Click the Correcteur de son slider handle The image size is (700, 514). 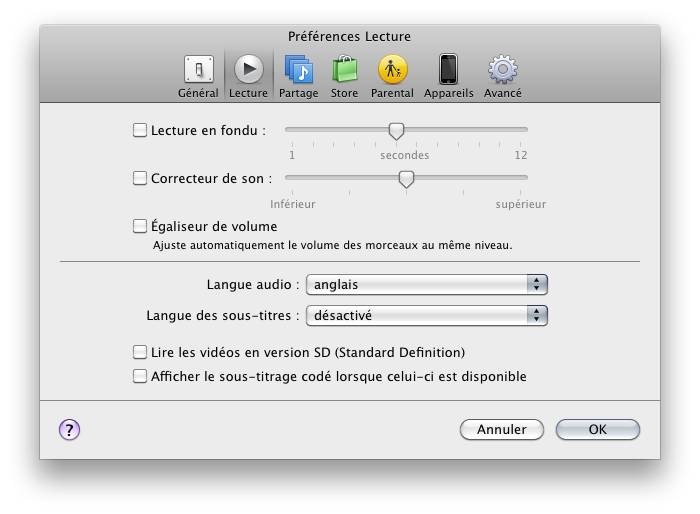coord(406,179)
